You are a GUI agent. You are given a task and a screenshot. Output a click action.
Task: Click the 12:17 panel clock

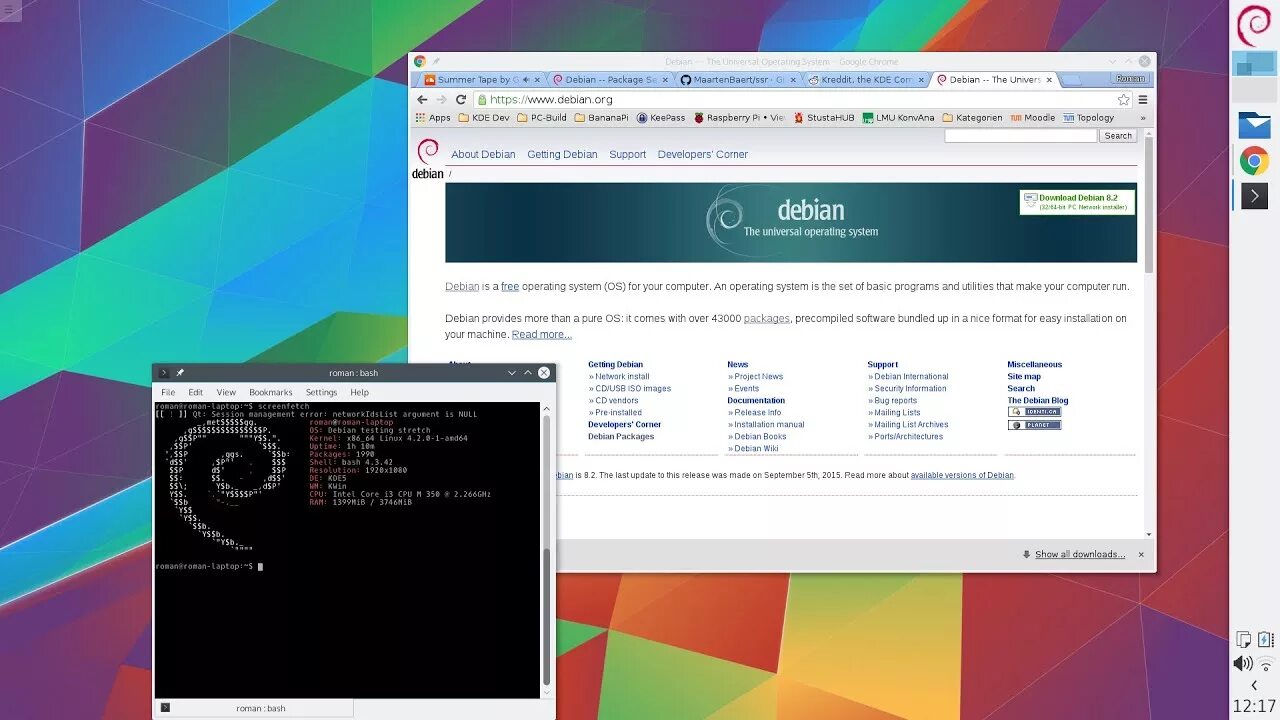pyautogui.click(x=1254, y=706)
